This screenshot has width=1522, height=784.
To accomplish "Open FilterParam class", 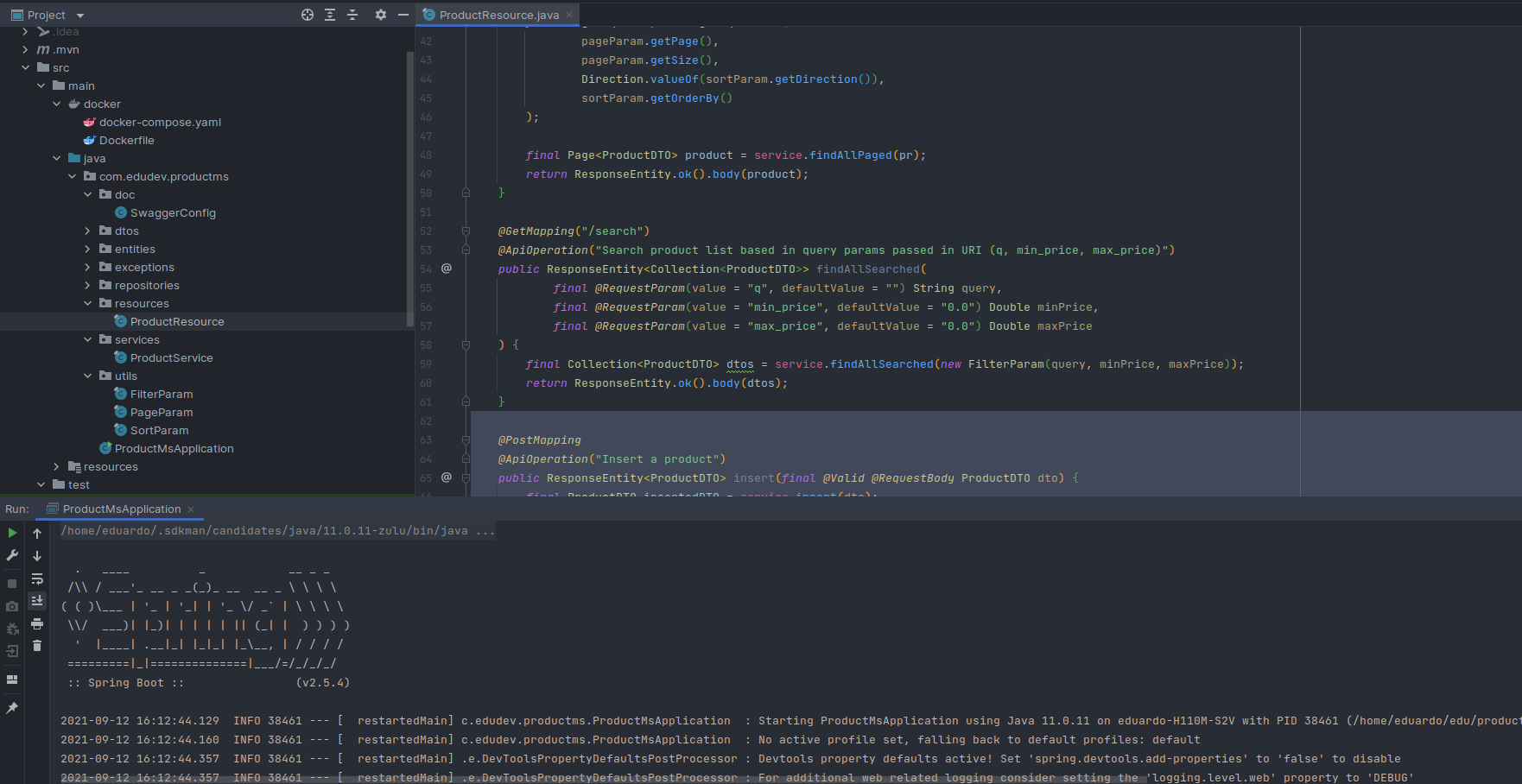I will pos(162,394).
